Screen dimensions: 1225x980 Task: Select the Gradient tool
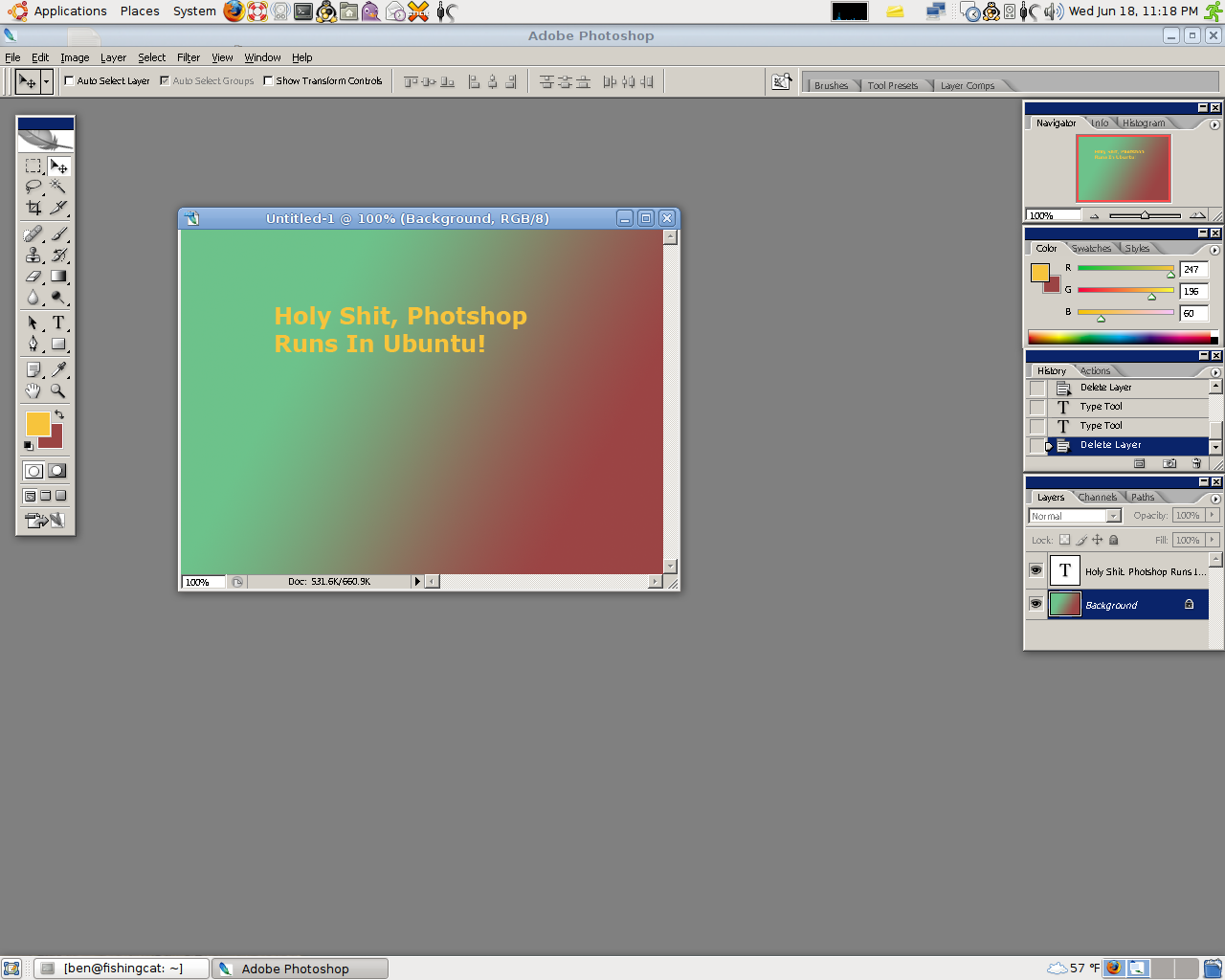pos(58,276)
